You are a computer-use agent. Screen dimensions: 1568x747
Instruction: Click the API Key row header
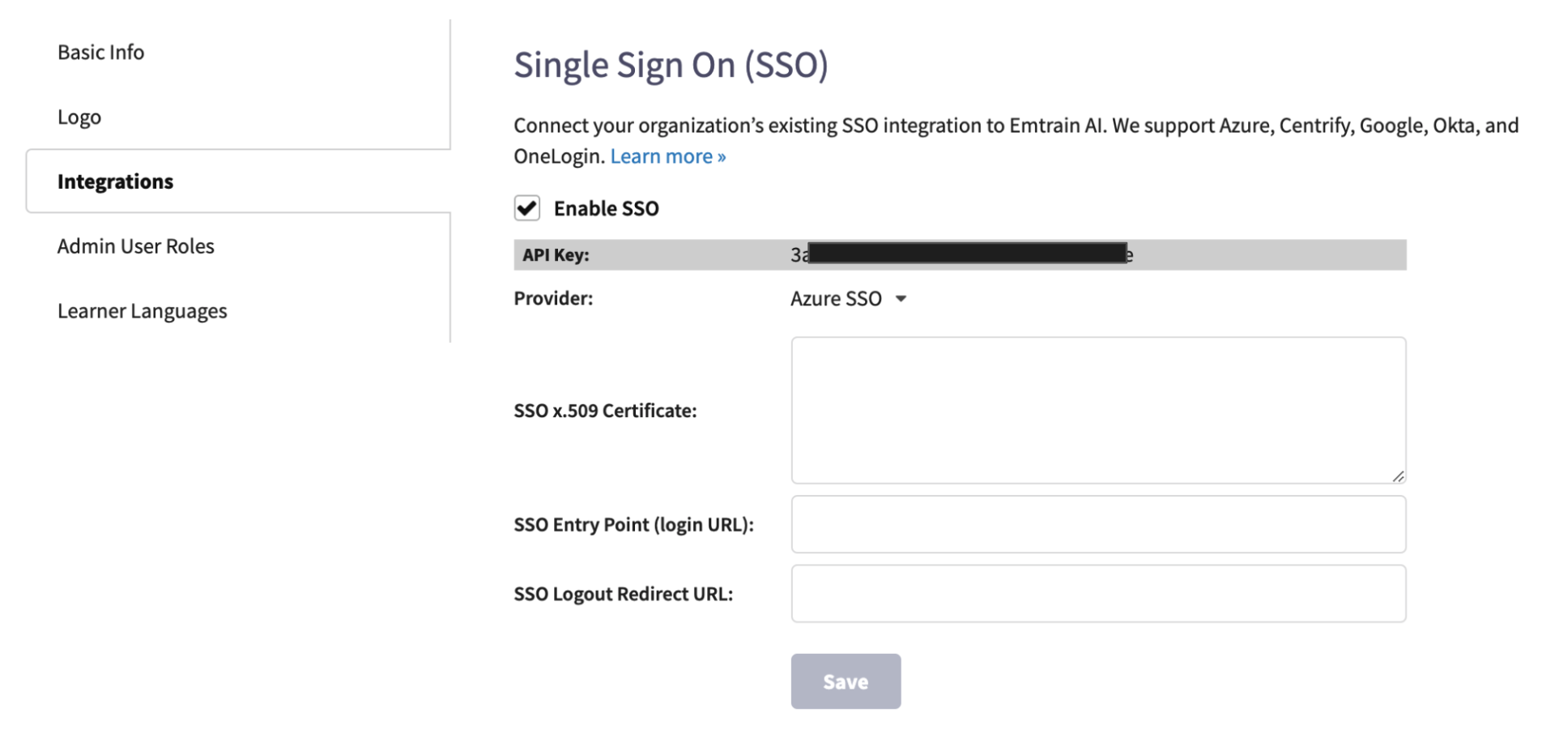click(557, 254)
